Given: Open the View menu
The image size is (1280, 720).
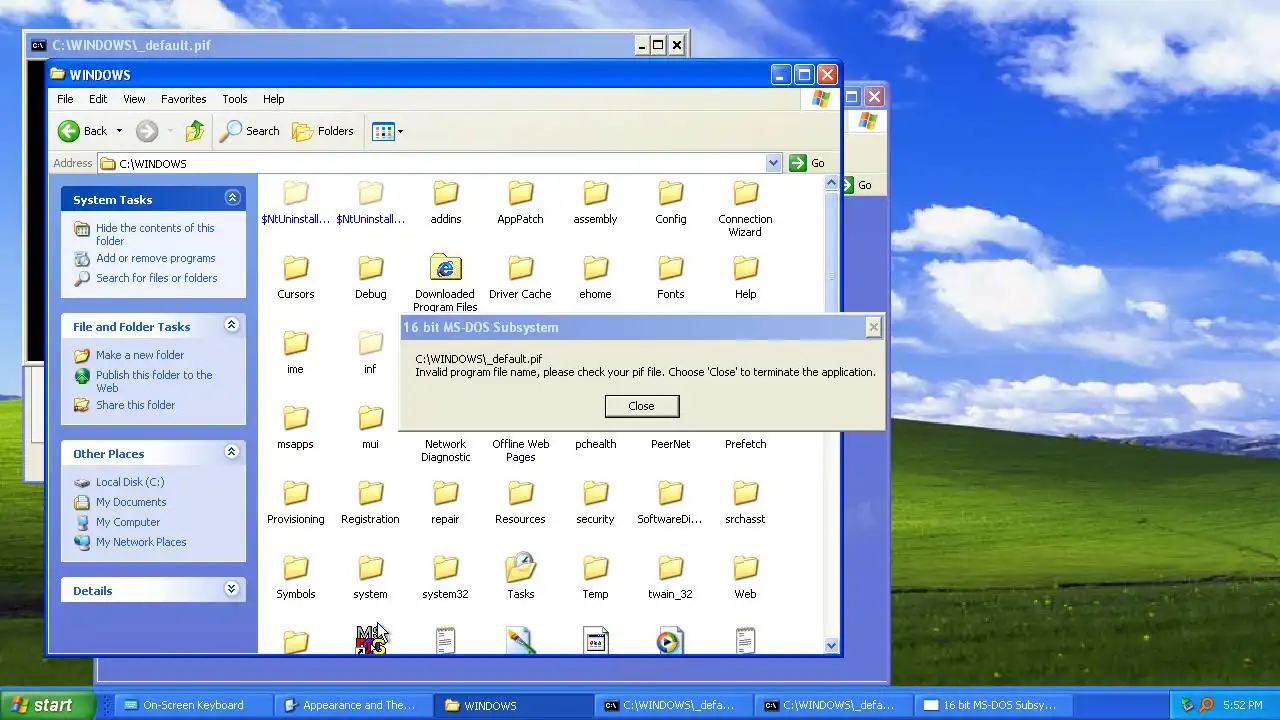Looking at the screenshot, I should point(134,99).
